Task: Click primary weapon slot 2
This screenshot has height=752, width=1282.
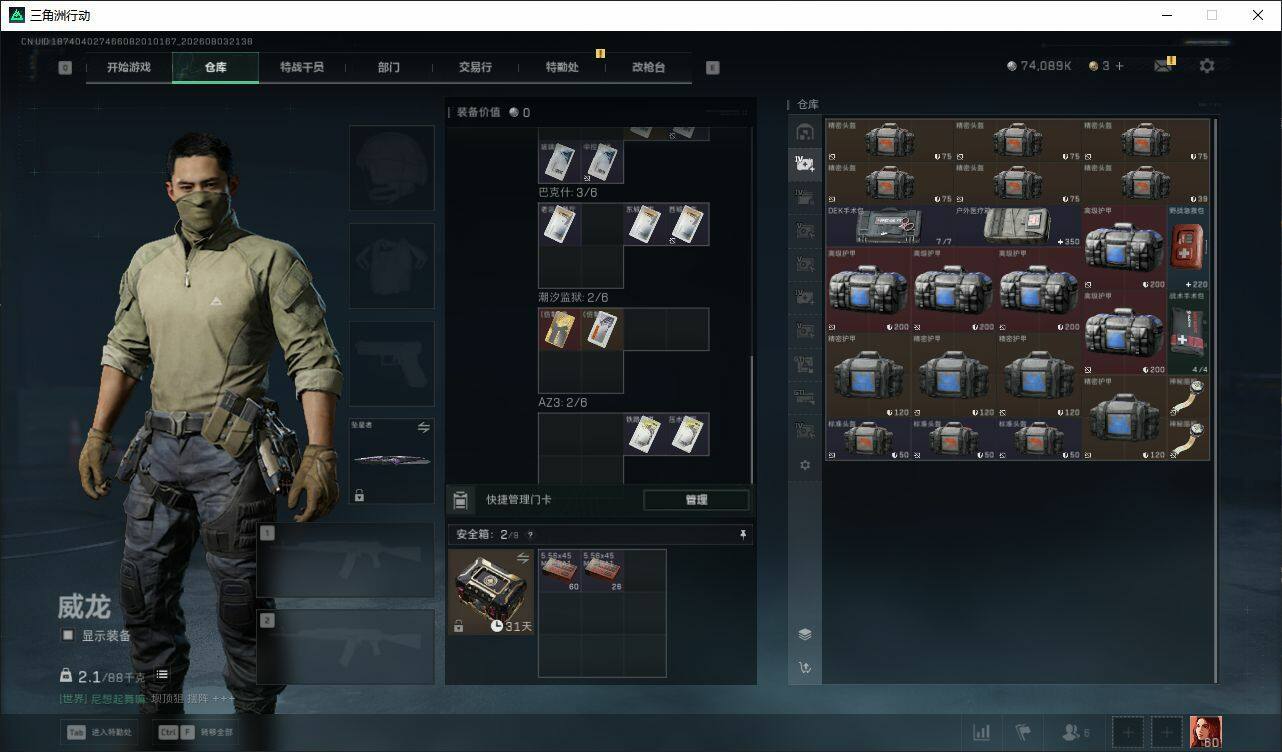Action: point(346,647)
